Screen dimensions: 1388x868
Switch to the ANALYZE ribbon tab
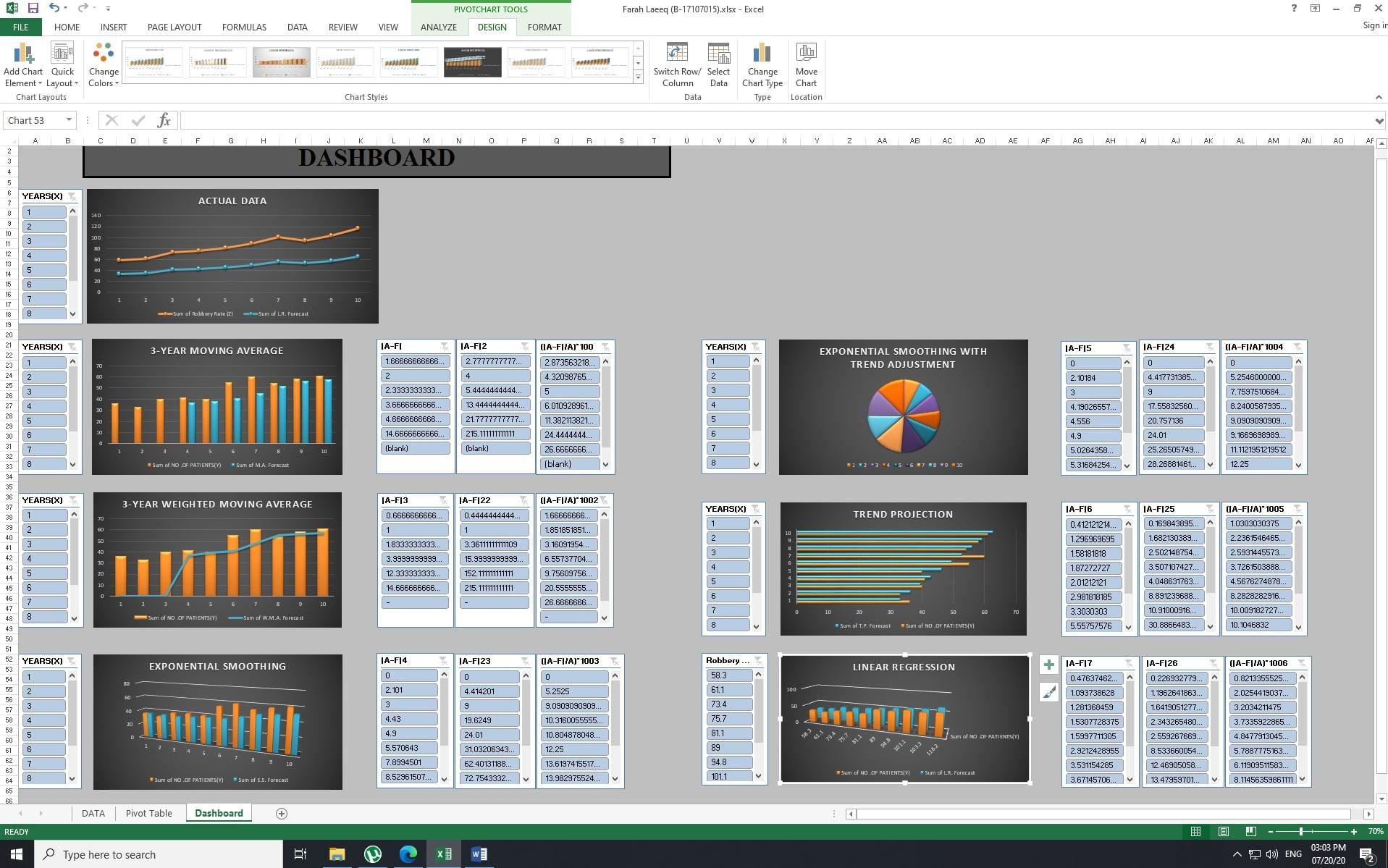[x=438, y=27]
